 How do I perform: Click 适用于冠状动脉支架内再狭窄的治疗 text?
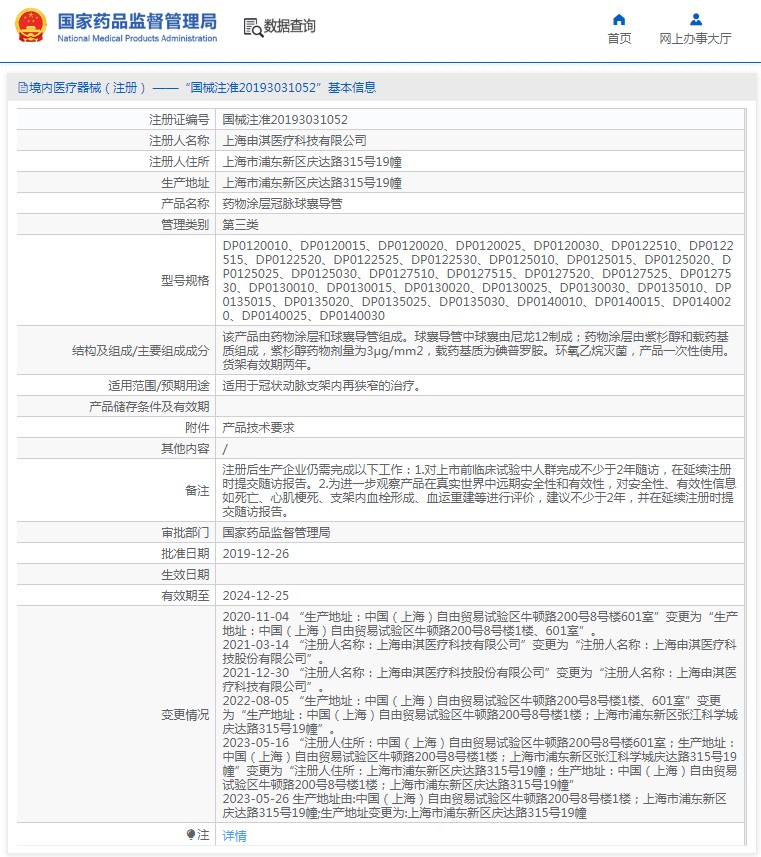pos(322,385)
